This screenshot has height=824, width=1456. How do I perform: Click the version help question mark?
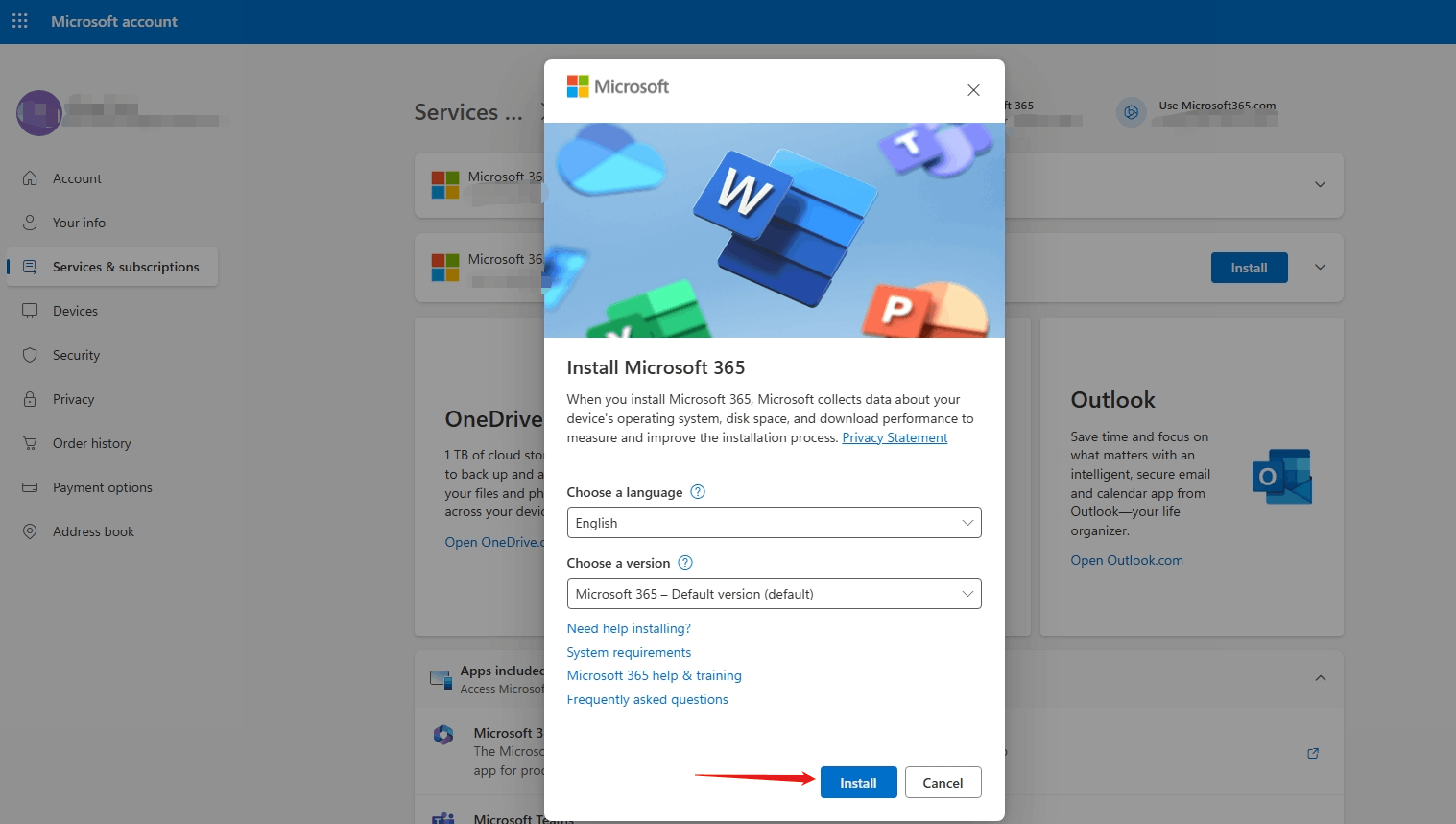(684, 562)
